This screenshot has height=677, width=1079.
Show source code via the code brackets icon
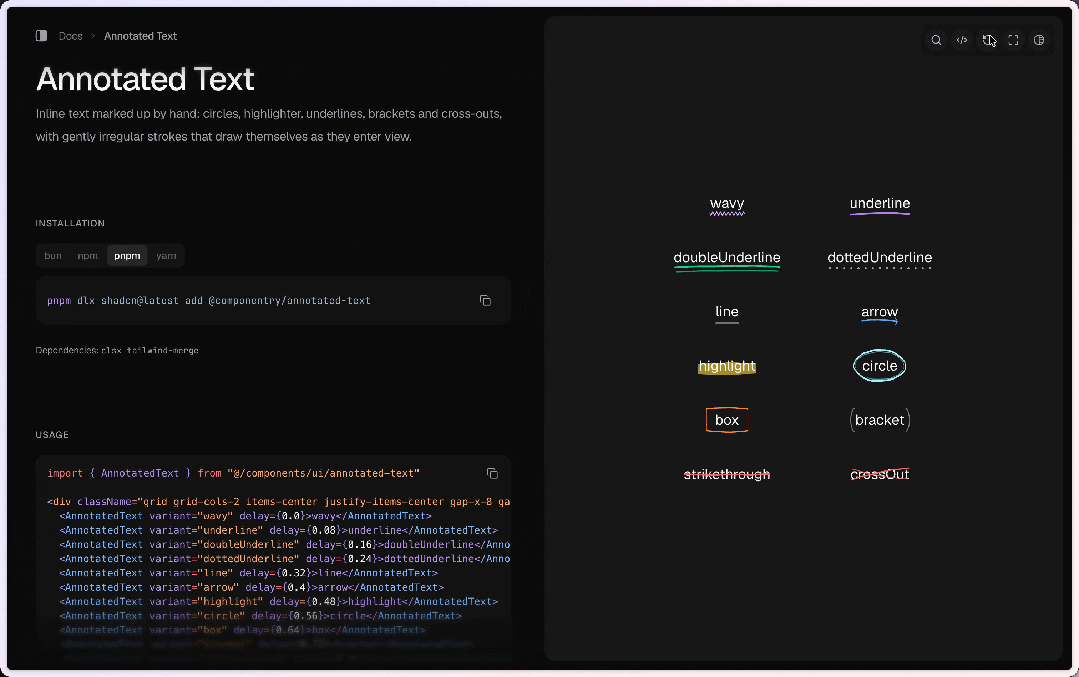962,40
